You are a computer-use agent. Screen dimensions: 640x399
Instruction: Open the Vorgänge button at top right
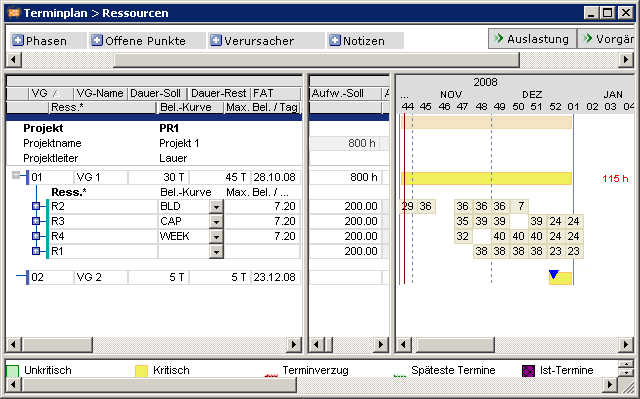coord(607,39)
